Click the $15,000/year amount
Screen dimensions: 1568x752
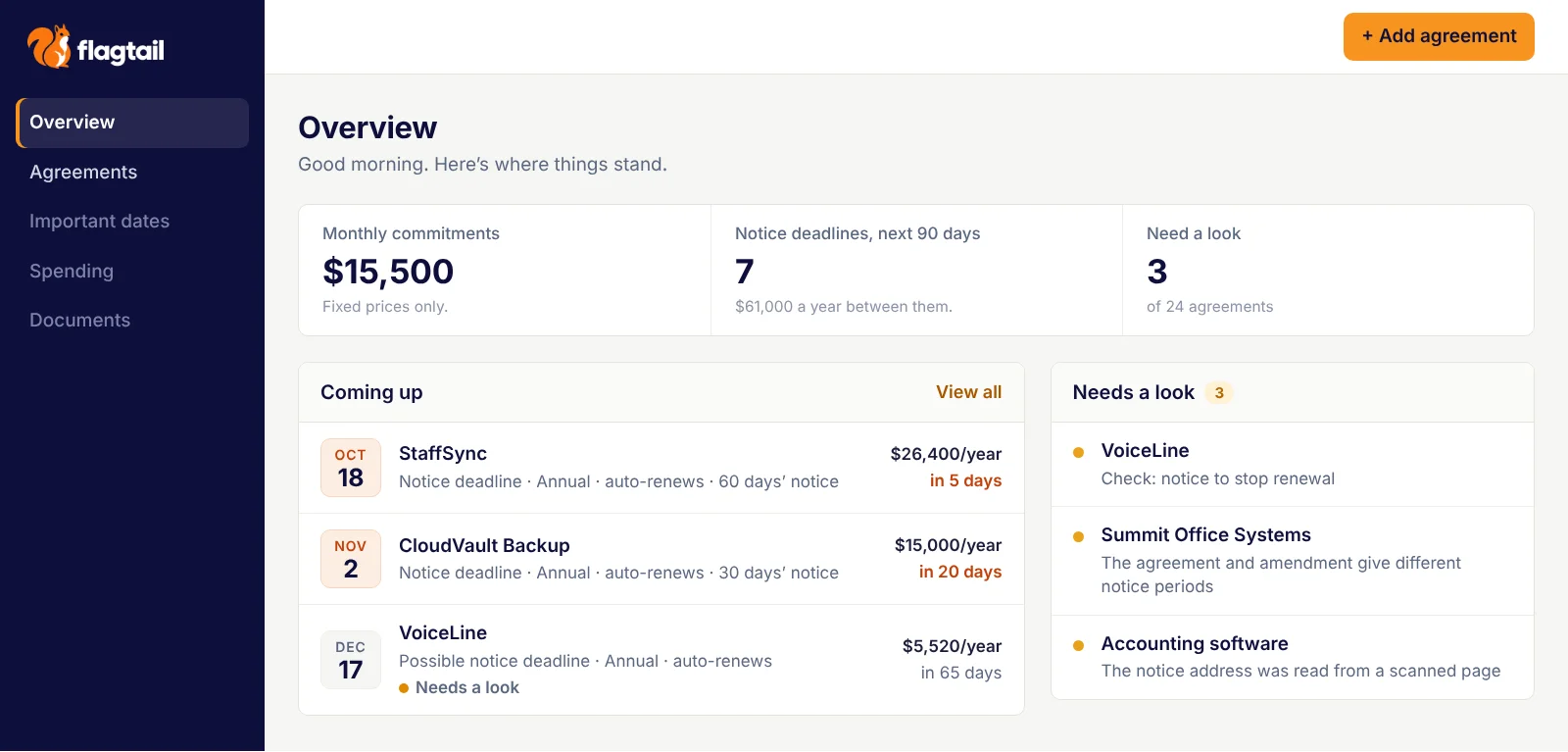click(948, 545)
